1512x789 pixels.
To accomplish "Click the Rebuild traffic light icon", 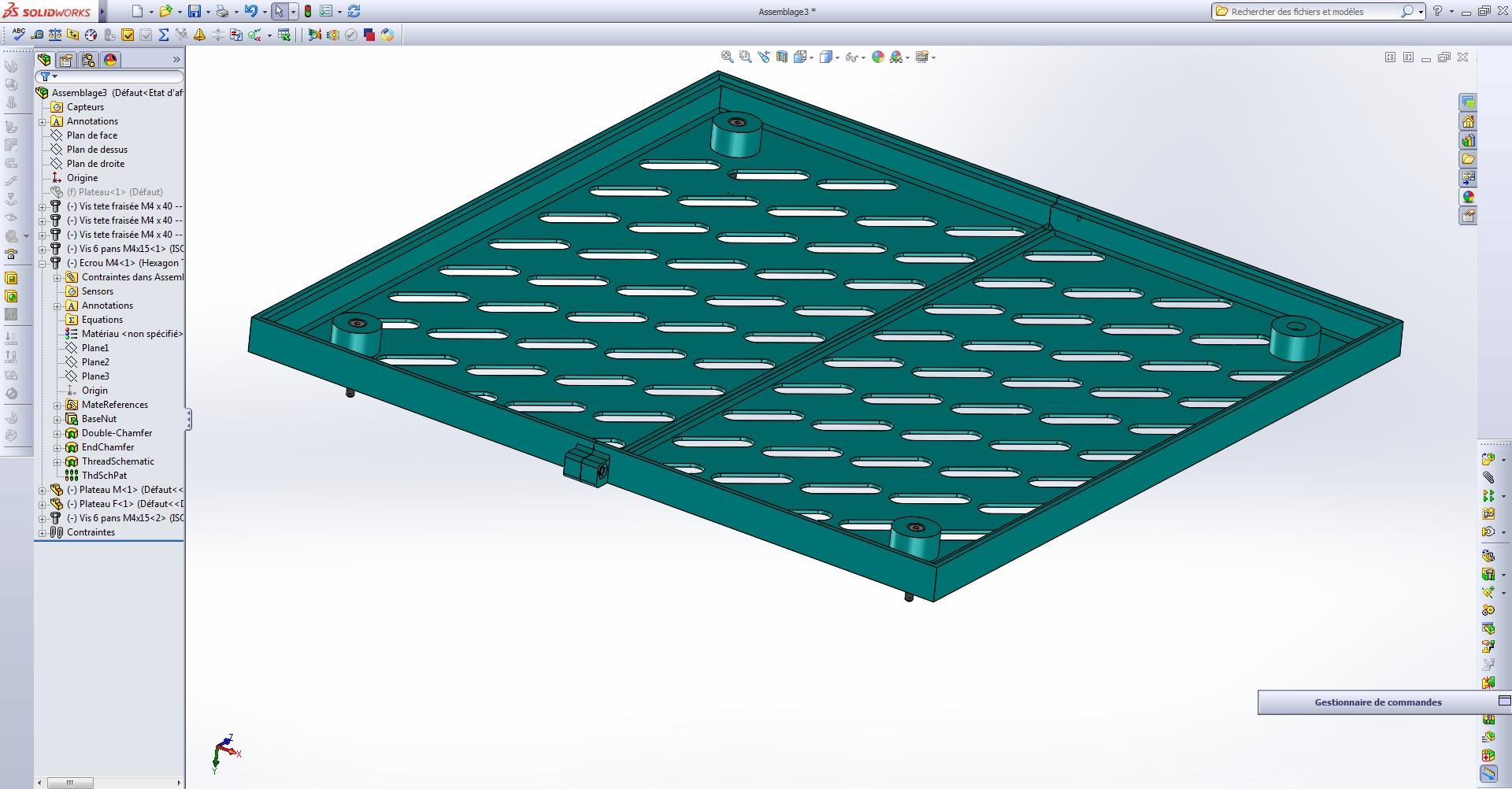I will tap(308, 11).
